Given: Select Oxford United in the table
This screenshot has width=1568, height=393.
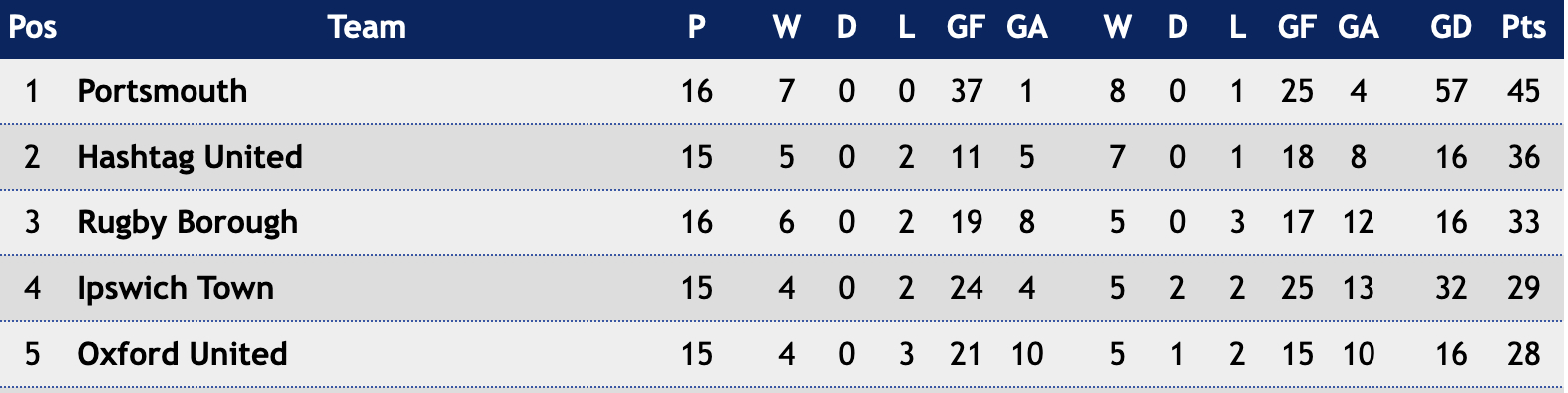Looking at the screenshot, I should [183, 354].
